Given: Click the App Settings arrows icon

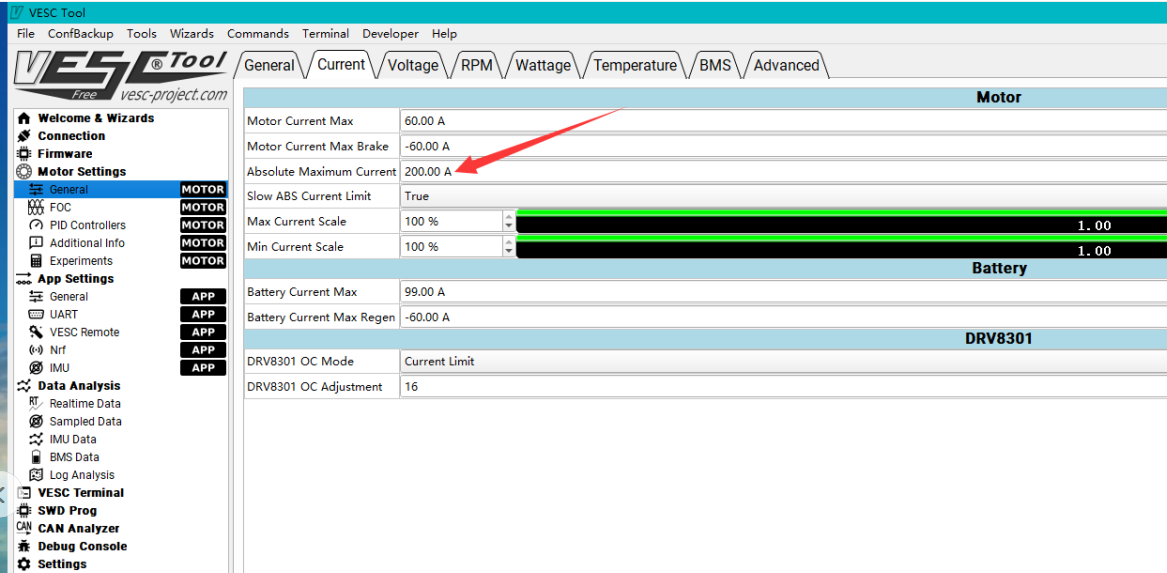Looking at the screenshot, I should coord(24,279).
